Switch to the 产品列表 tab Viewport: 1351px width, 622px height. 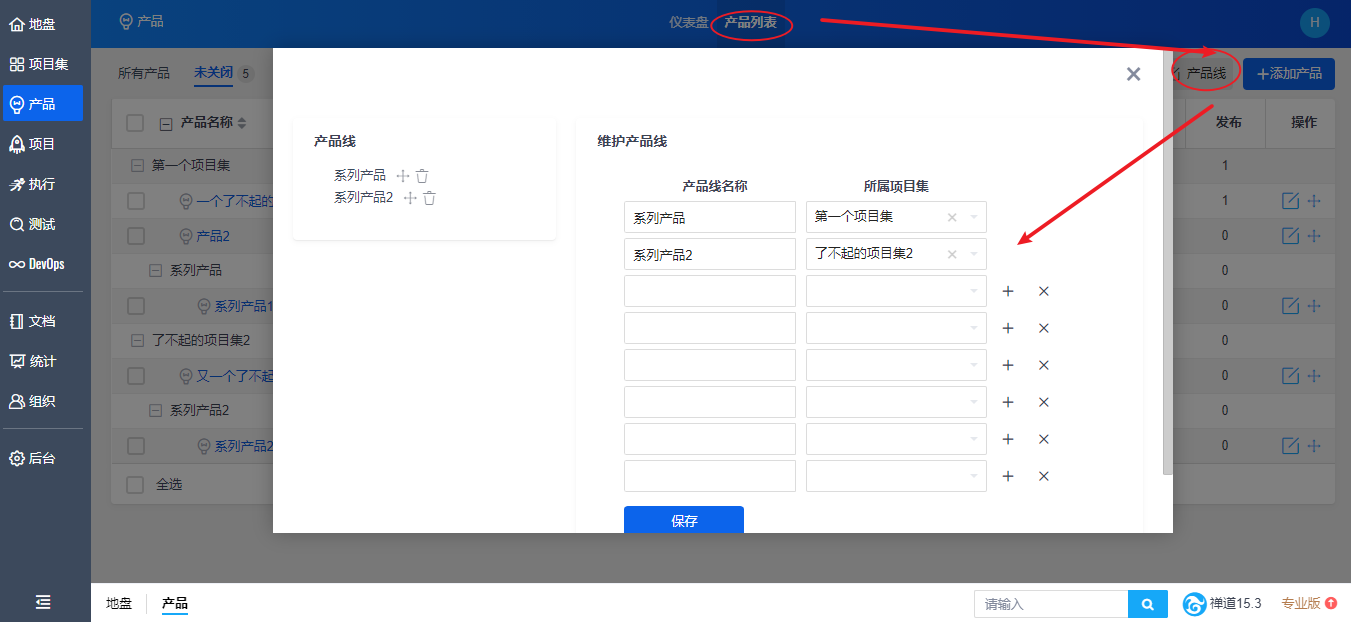click(x=750, y=22)
